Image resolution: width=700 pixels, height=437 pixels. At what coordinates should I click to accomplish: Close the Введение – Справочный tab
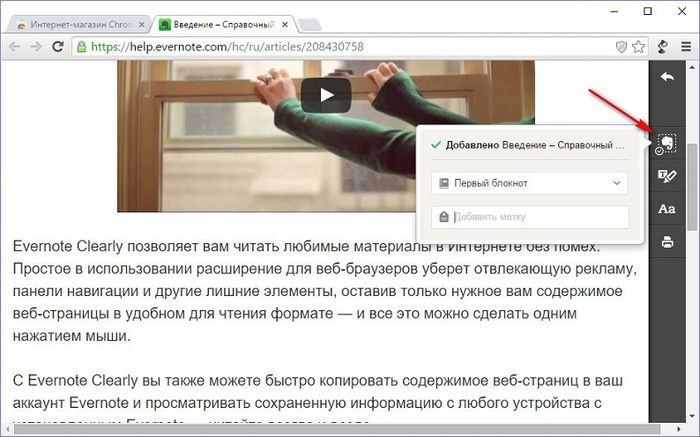coord(285,25)
